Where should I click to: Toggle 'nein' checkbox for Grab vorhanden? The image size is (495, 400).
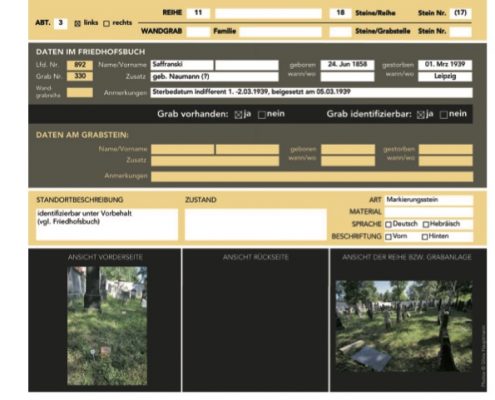262,115
